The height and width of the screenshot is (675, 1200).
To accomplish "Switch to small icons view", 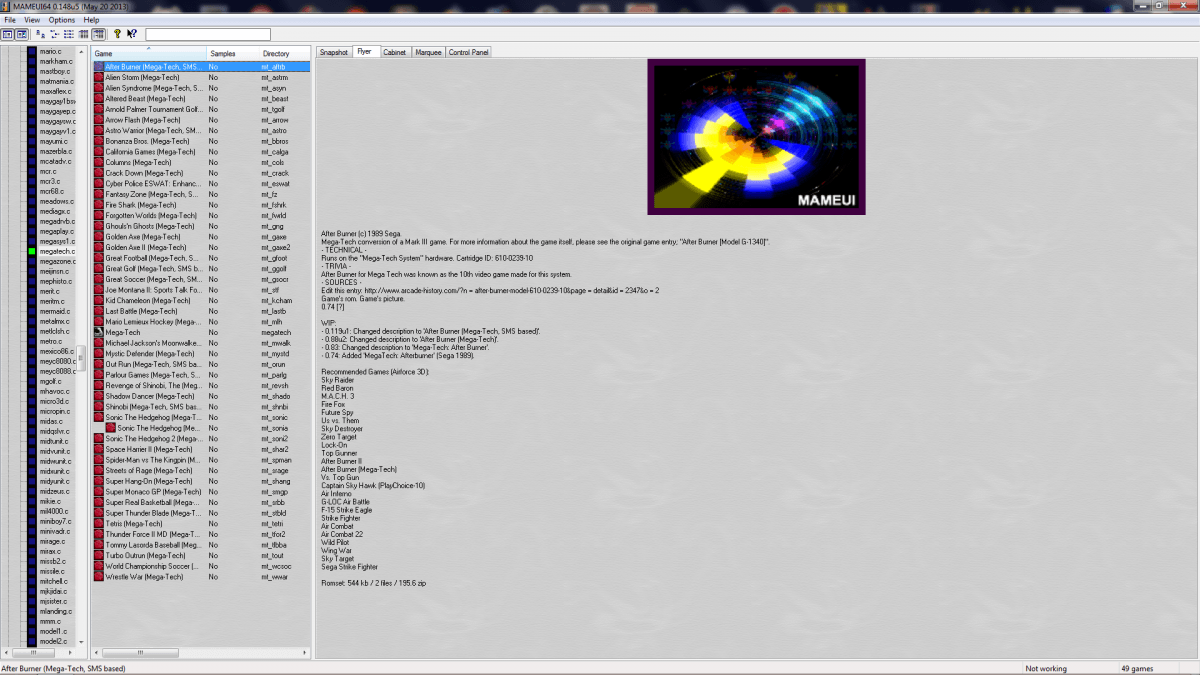I will 54,34.
